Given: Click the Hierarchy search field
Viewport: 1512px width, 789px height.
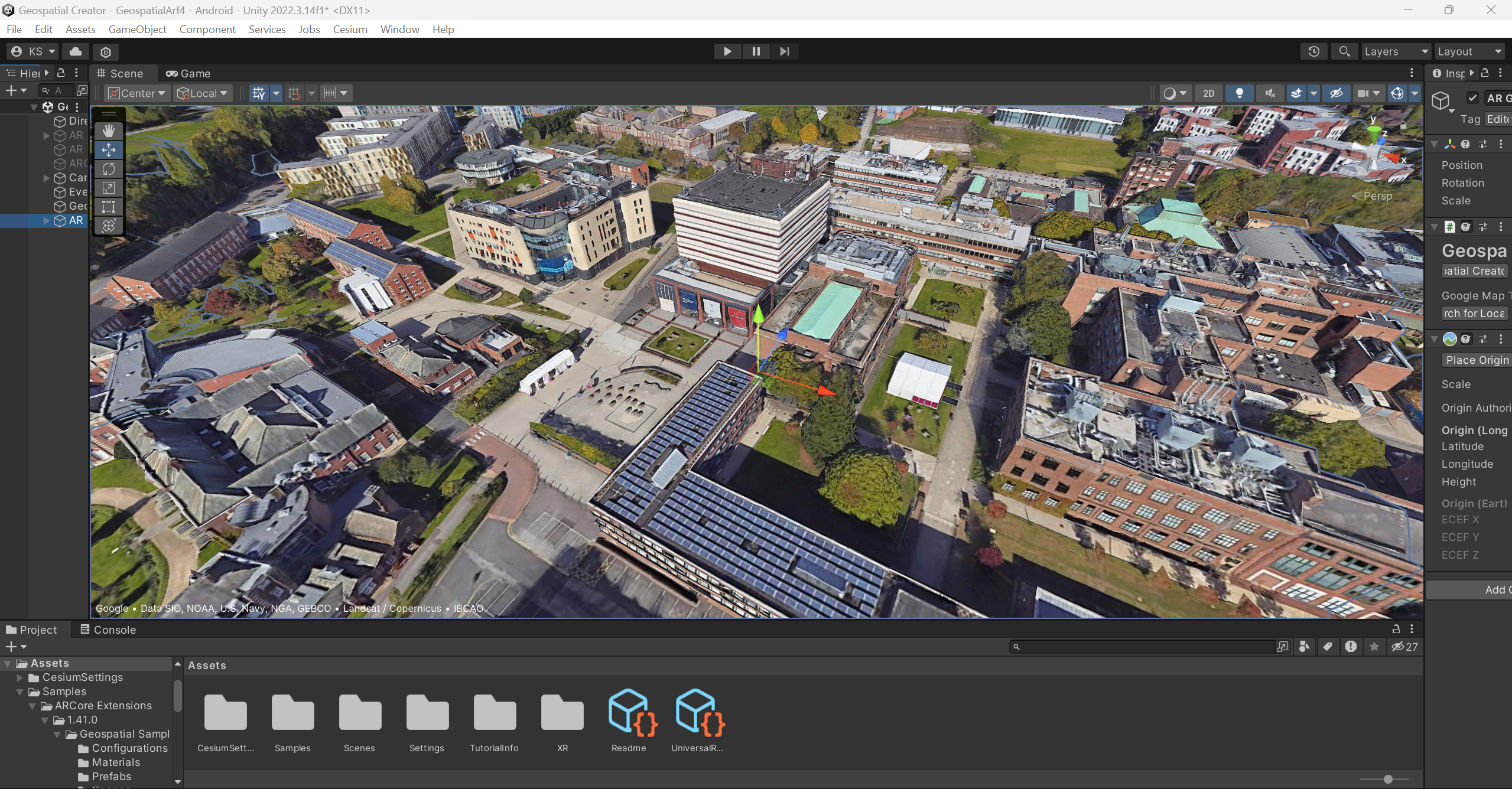Looking at the screenshot, I should point(57,90).
